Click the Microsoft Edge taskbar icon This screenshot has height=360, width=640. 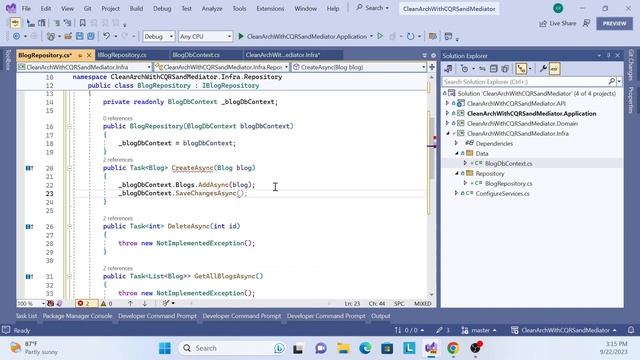365,348
